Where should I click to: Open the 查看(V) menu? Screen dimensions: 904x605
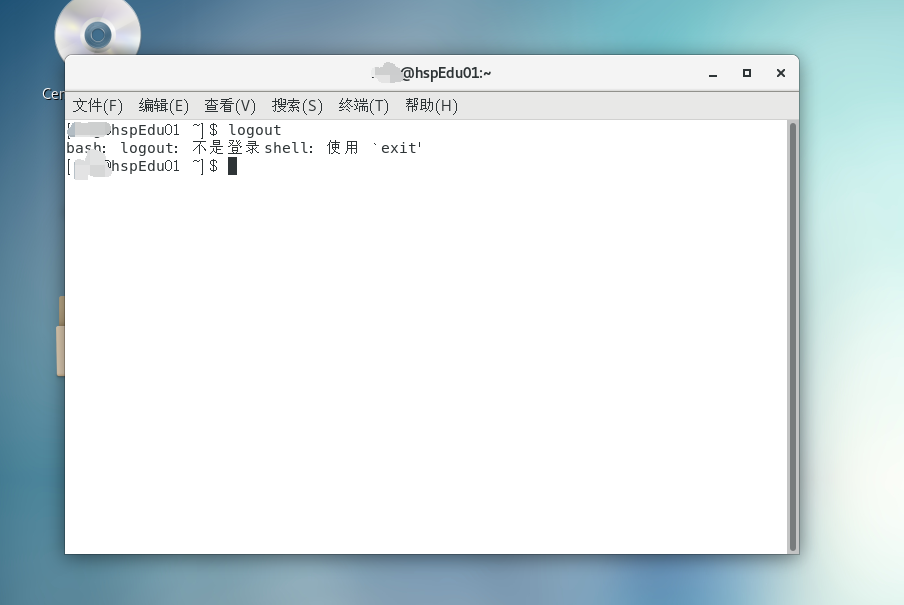pos(230,105)
